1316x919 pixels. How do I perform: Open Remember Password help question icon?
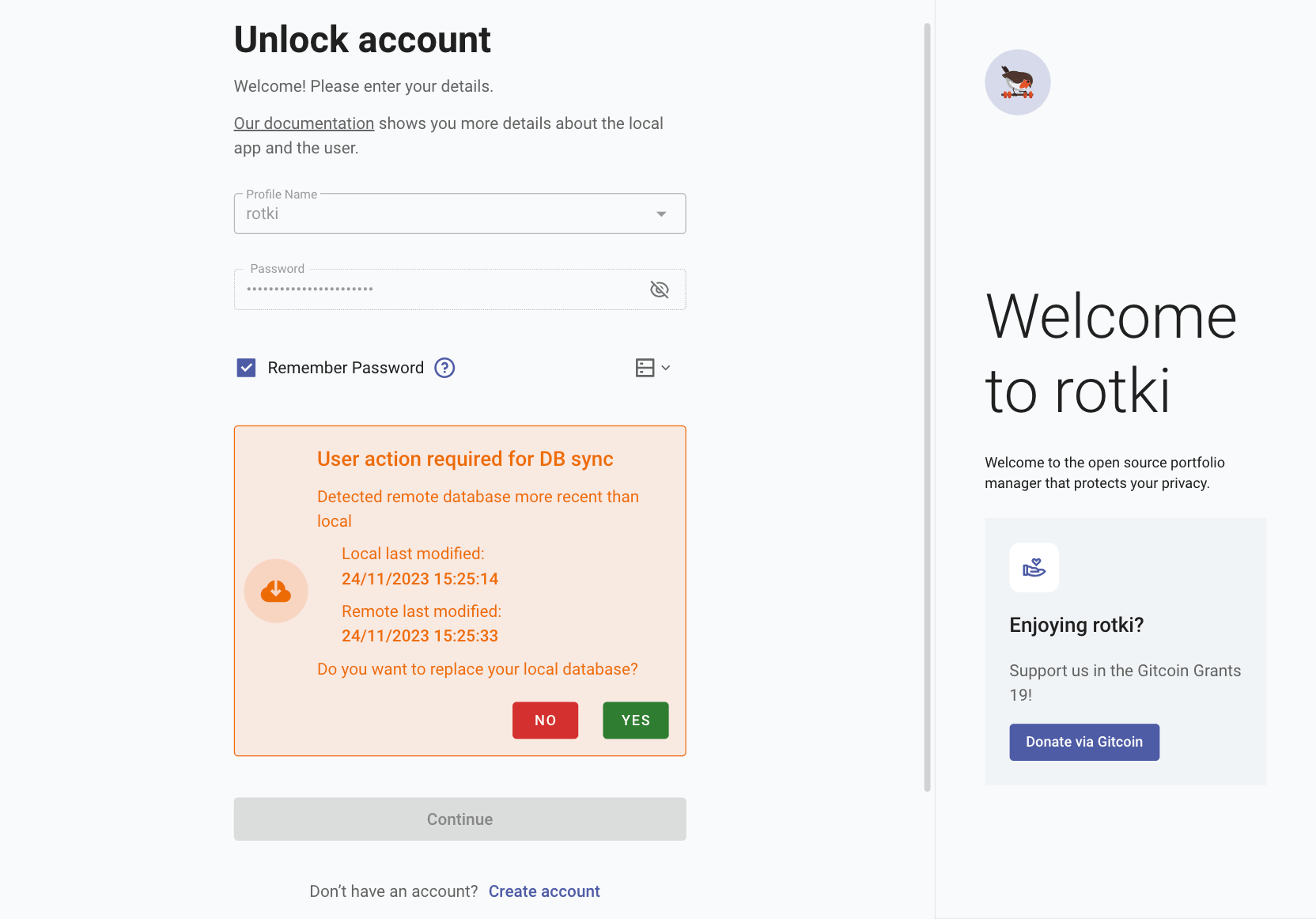[444, 368]
